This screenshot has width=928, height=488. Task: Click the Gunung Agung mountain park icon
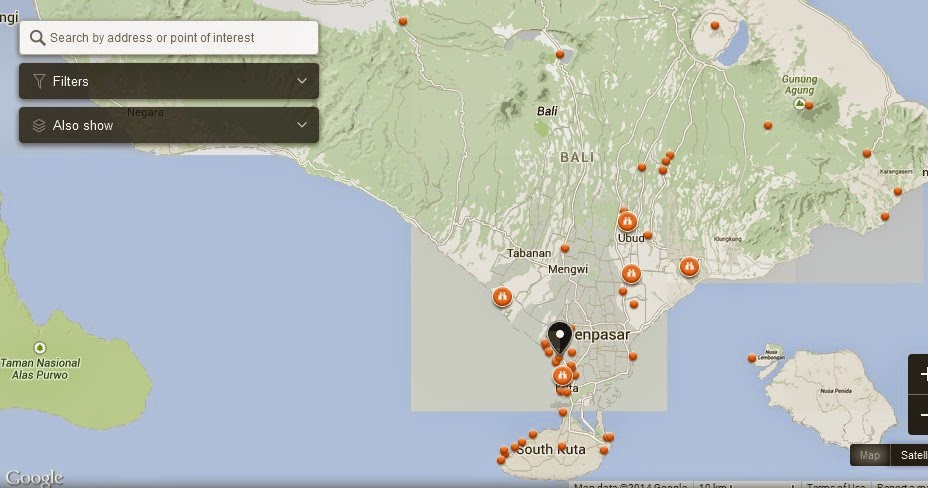pos(799,104)
